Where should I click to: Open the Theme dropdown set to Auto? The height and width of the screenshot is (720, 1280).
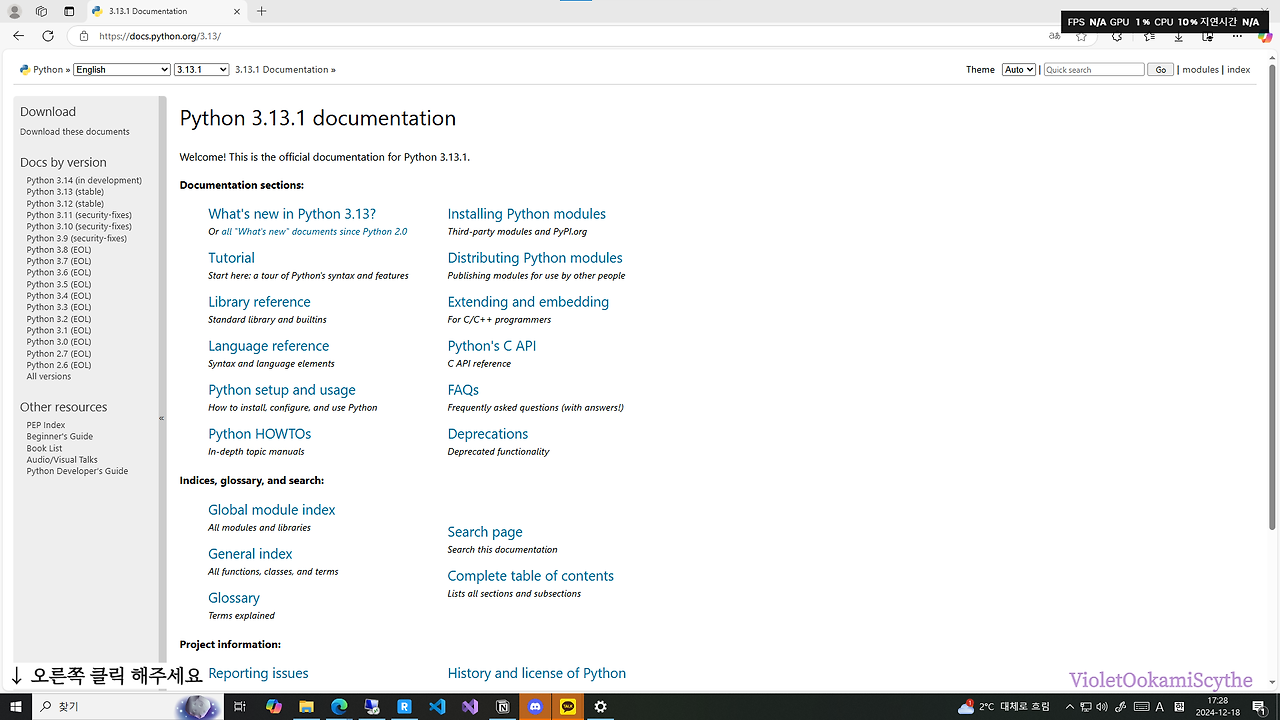click(x=1019, y=70)
